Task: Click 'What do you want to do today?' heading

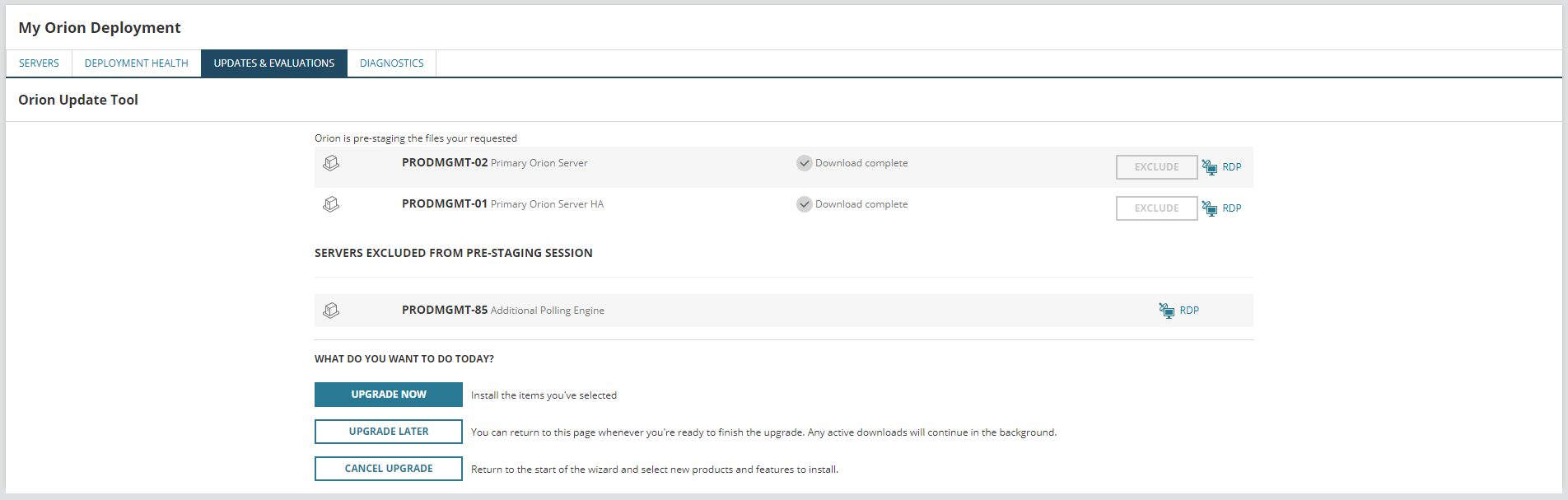Action: click(x=404, y=359)
